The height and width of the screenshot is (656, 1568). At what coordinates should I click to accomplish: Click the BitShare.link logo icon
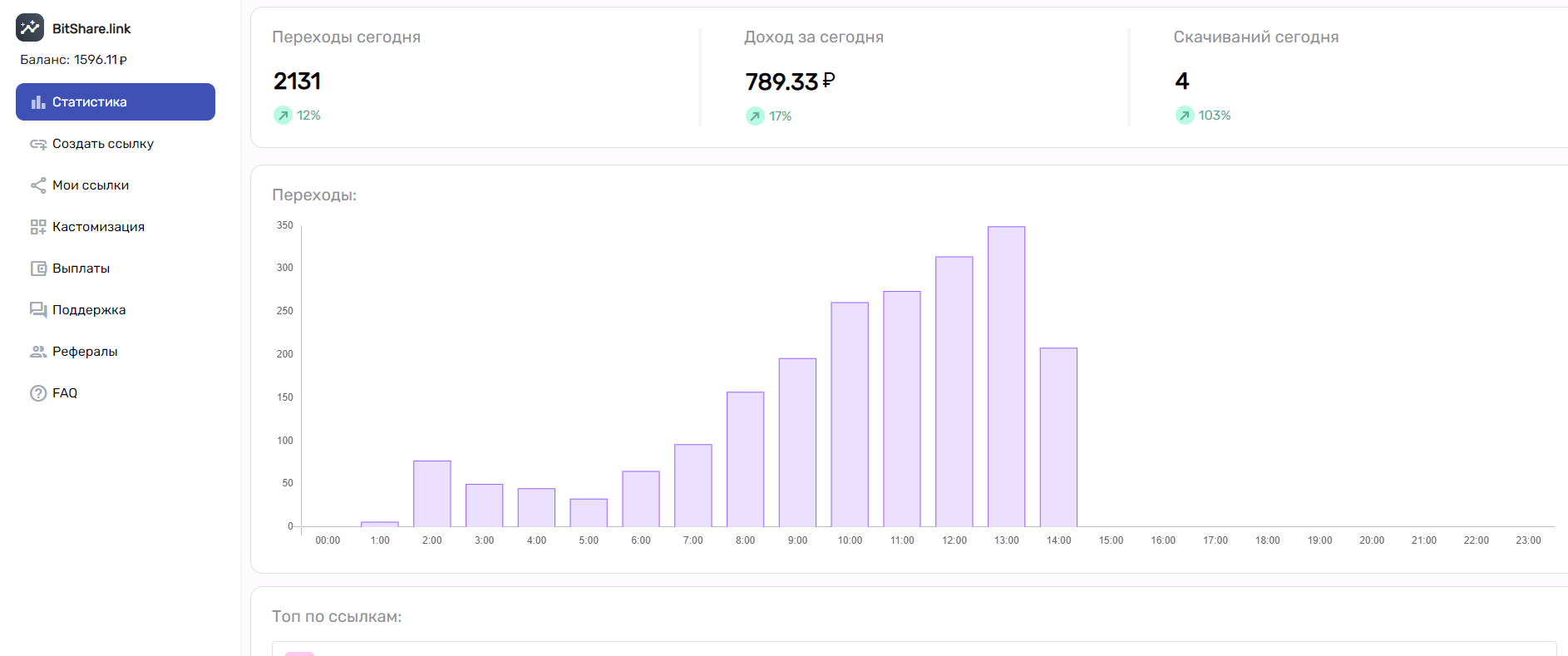tap(30, 27)
